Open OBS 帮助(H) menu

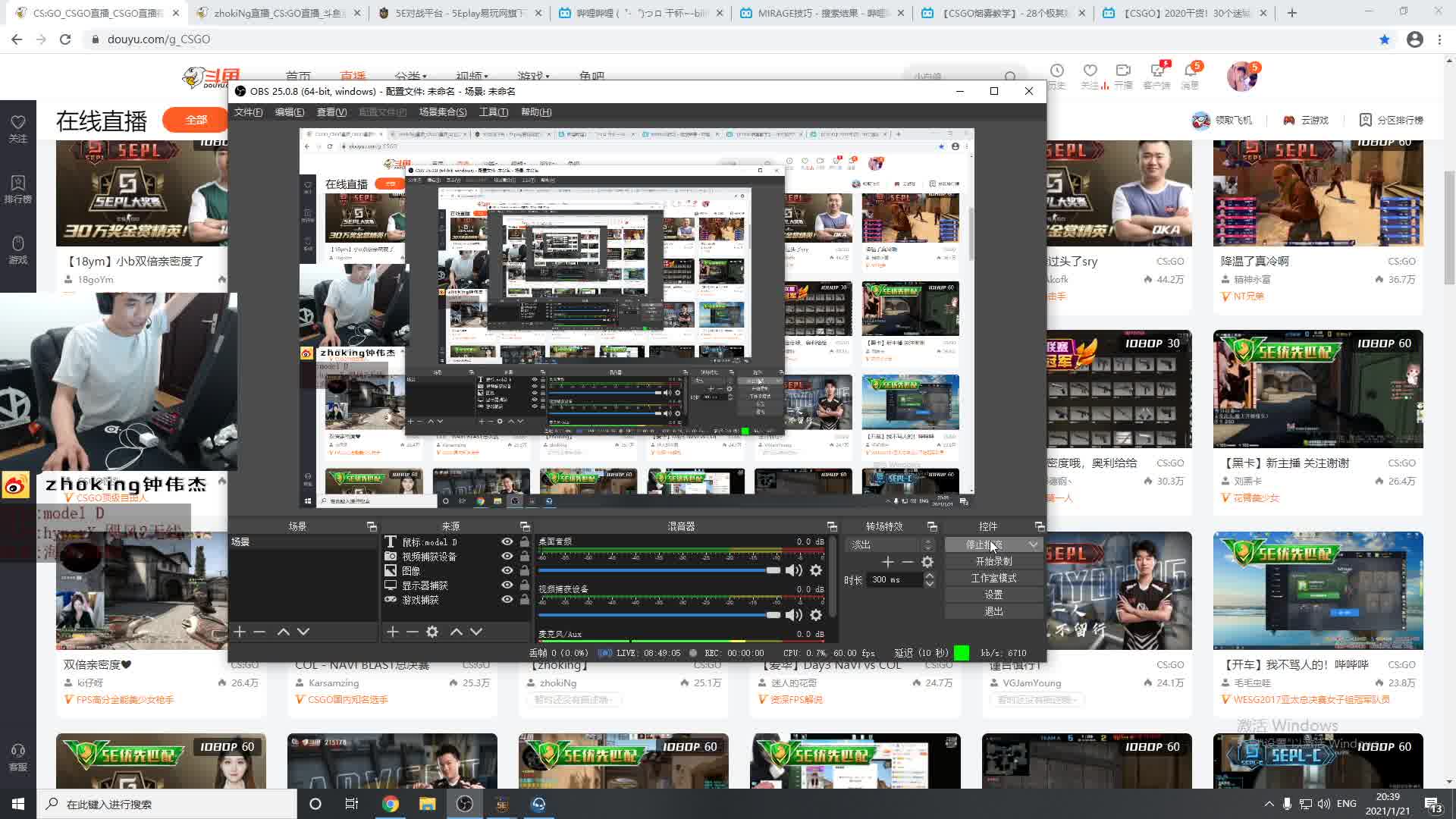pyautogui.click(x=536, y=112)
